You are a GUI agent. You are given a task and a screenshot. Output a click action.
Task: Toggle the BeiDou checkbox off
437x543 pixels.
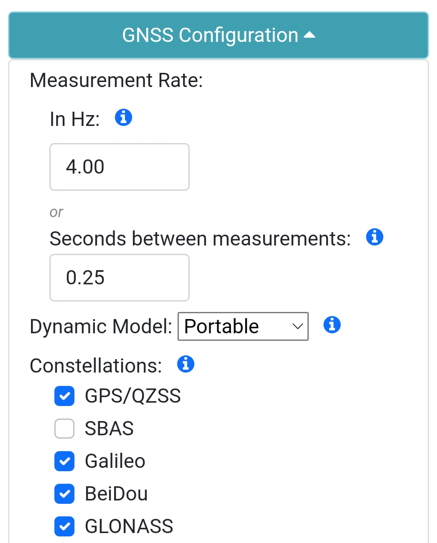64,494
